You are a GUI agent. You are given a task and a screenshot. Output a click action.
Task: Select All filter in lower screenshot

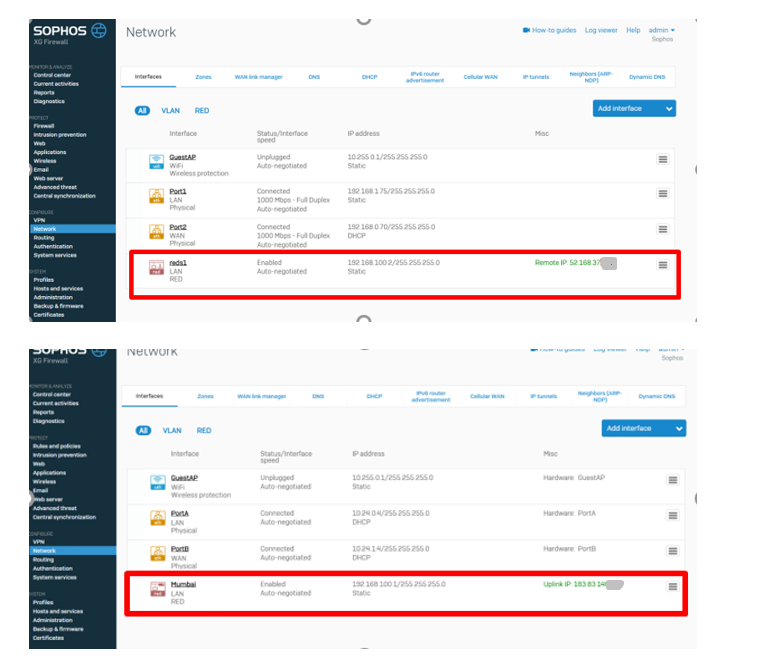point(143,430)
